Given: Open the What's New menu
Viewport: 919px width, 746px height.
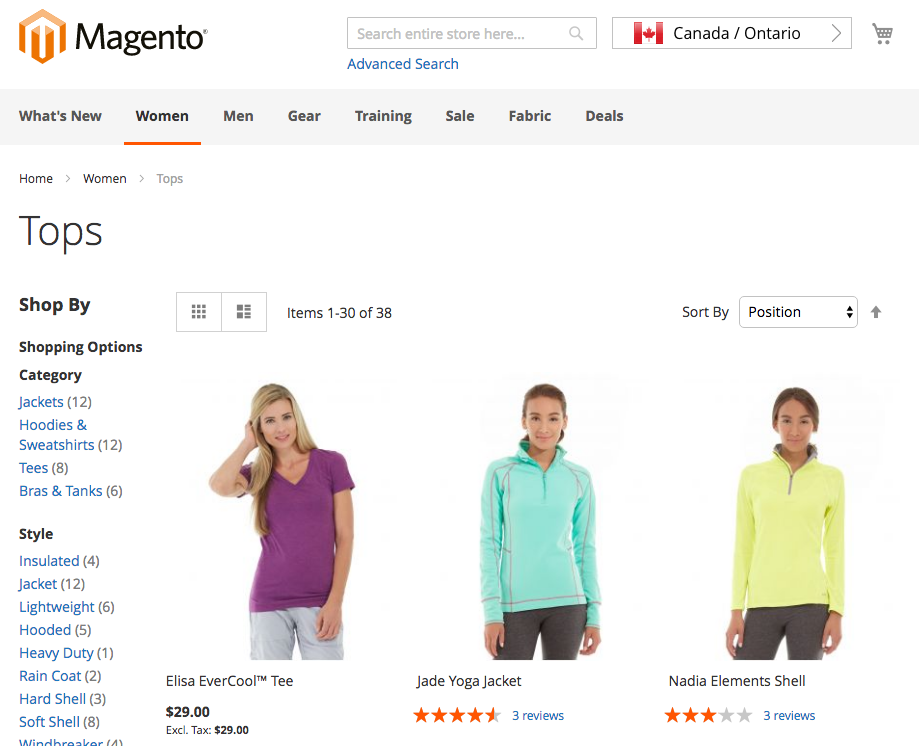Looking at the screenshot, I should (60, 116).
